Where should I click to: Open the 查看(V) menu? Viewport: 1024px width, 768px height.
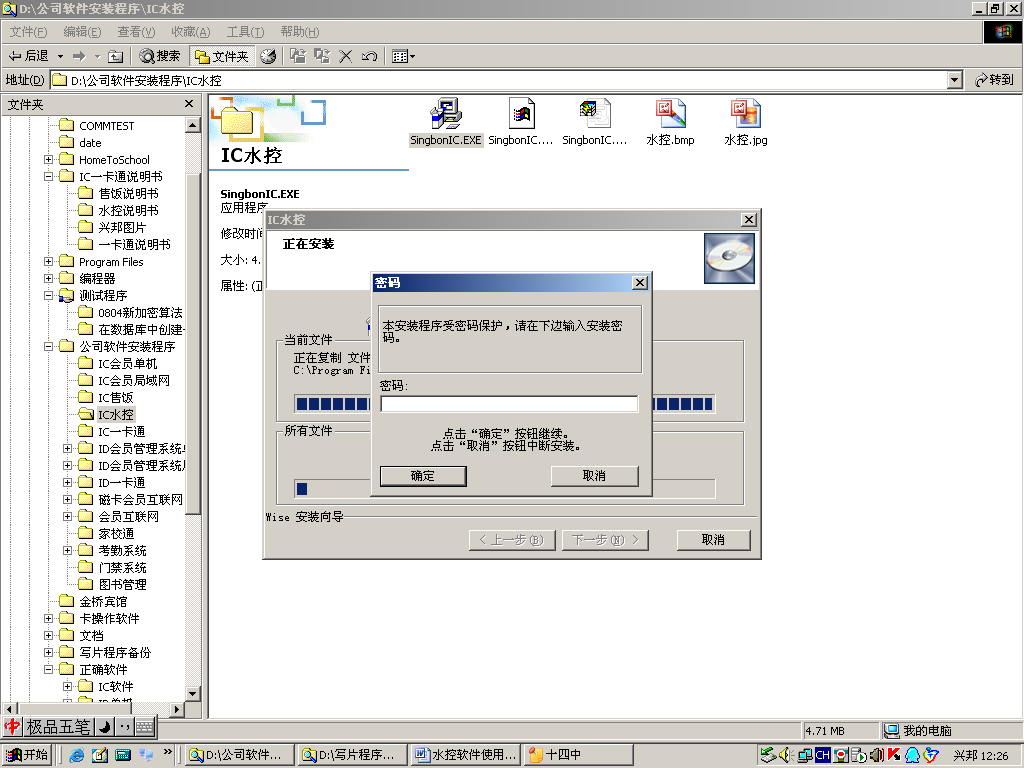pos(136,32)
